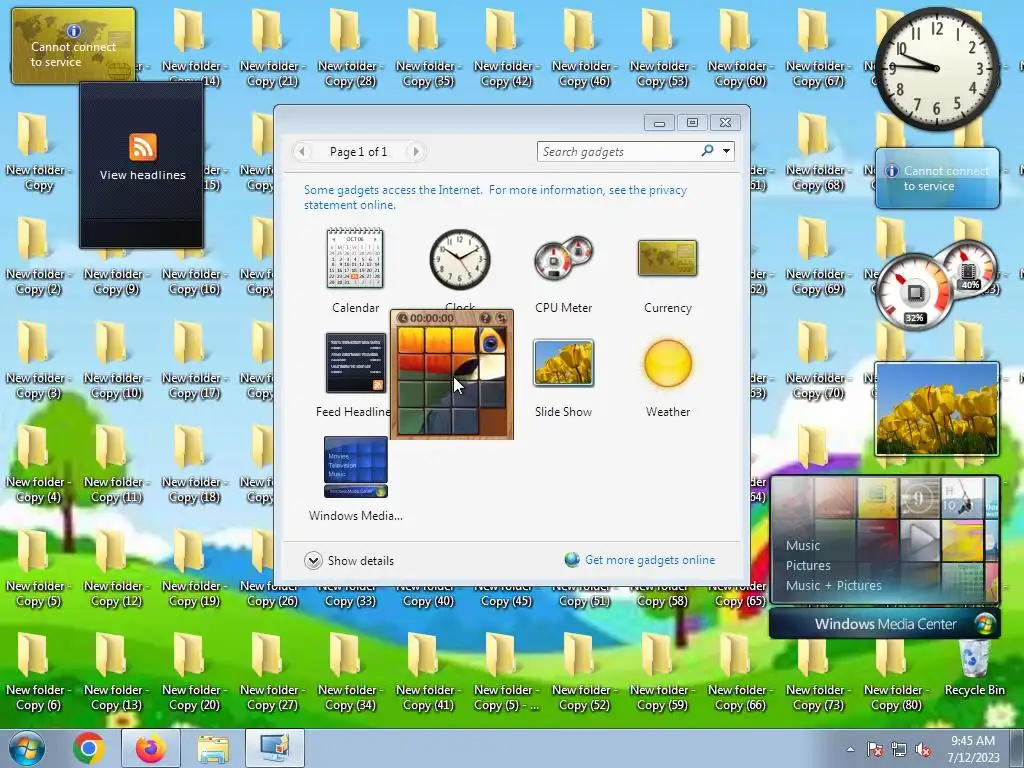
Task: Click the desktop CPU Meter gadget dial
Action: click(x=914, y=293)
